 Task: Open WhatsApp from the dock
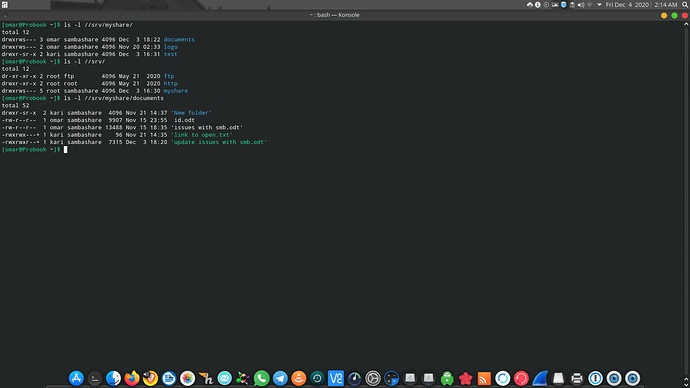261,378
